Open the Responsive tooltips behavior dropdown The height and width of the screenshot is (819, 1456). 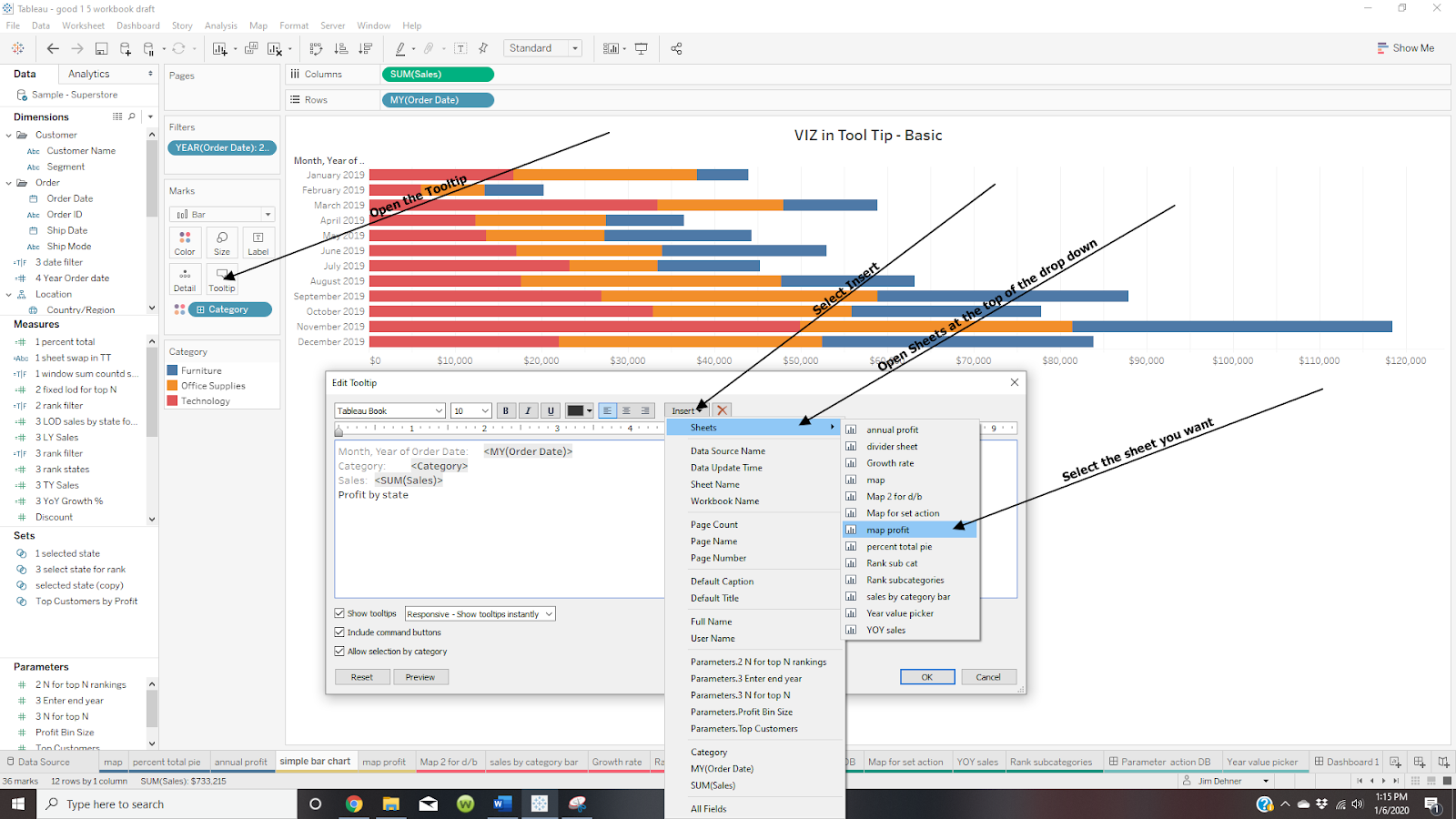480,613
